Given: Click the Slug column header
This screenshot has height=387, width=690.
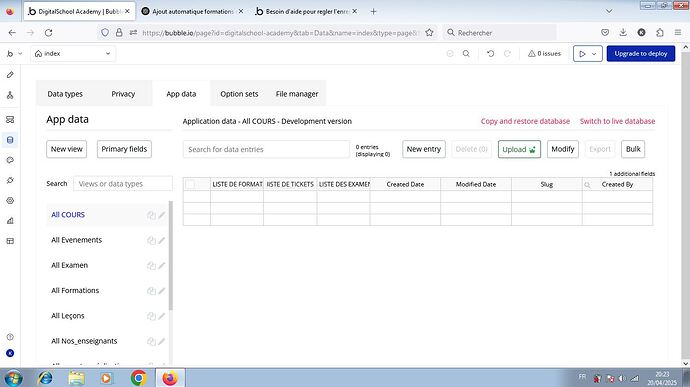Looking at the screenshot, I should click(547, 184).
